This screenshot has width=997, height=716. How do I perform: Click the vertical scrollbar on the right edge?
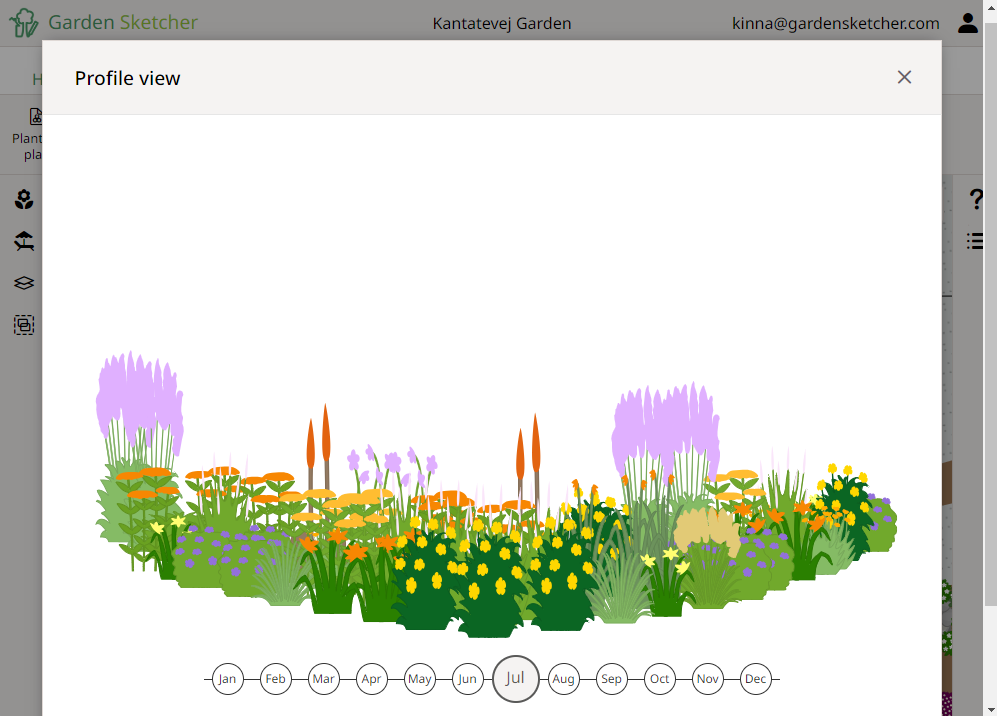[x=991, y=300]
